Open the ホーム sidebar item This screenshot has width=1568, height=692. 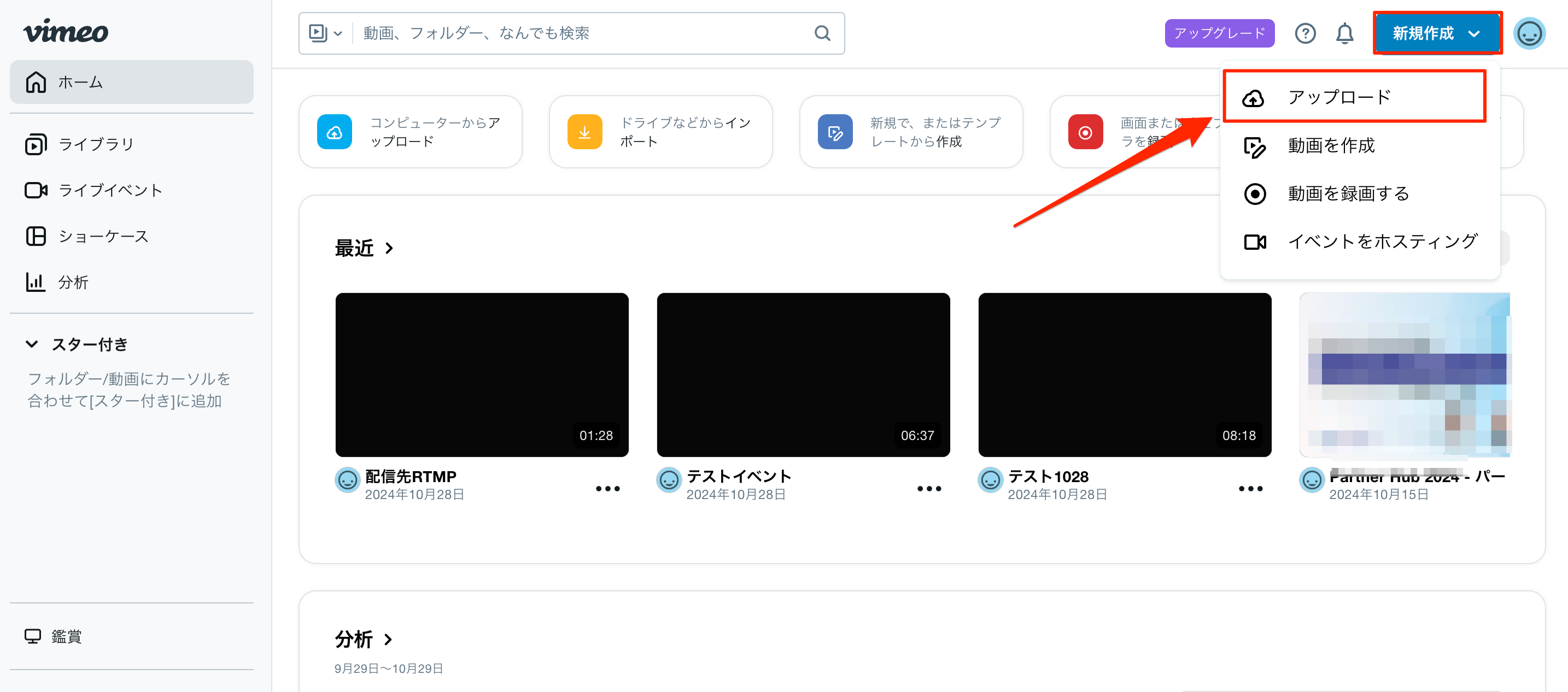[x=131, y=82]
